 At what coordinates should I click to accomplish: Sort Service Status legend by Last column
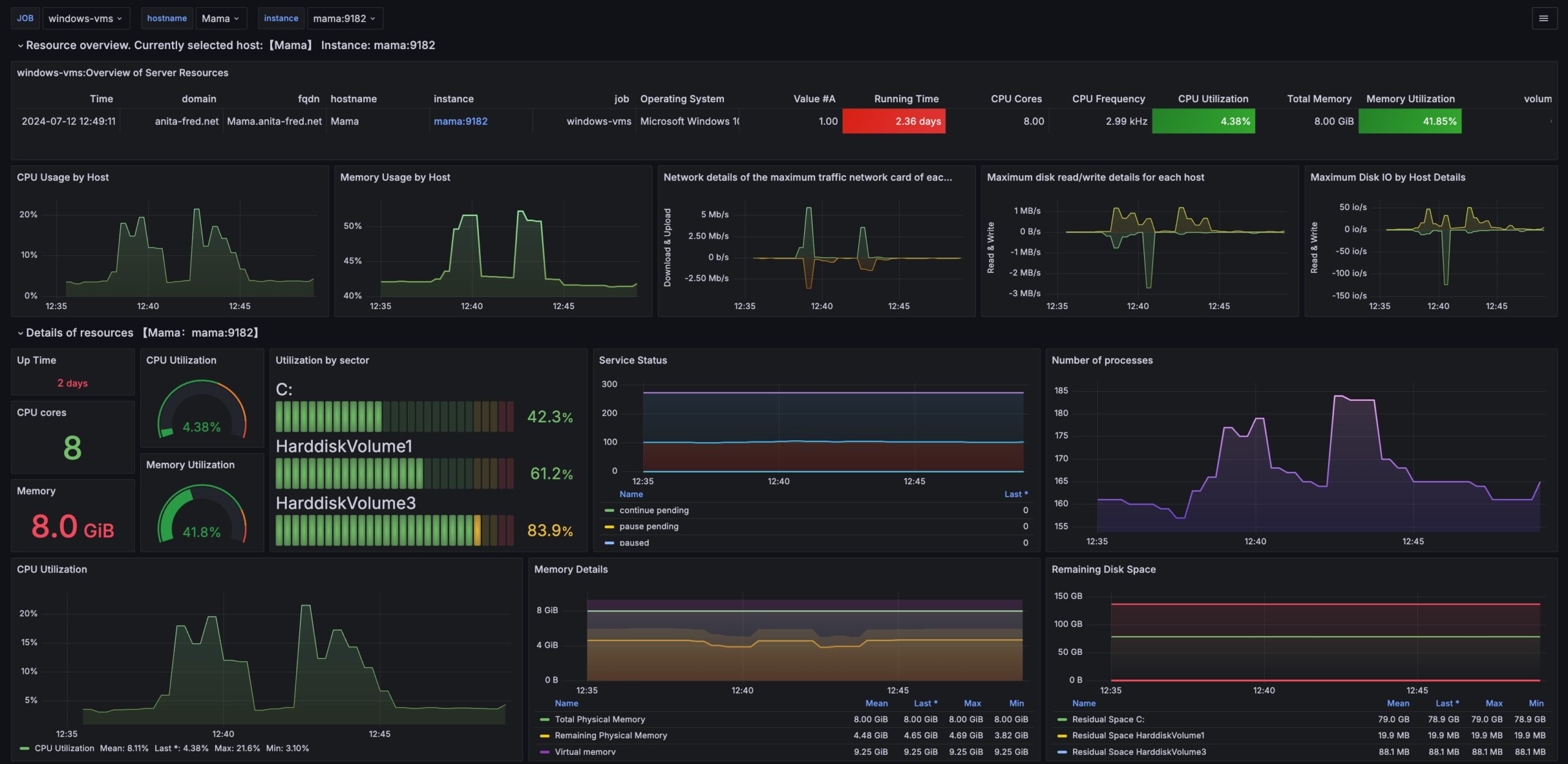pos(1016,494)
